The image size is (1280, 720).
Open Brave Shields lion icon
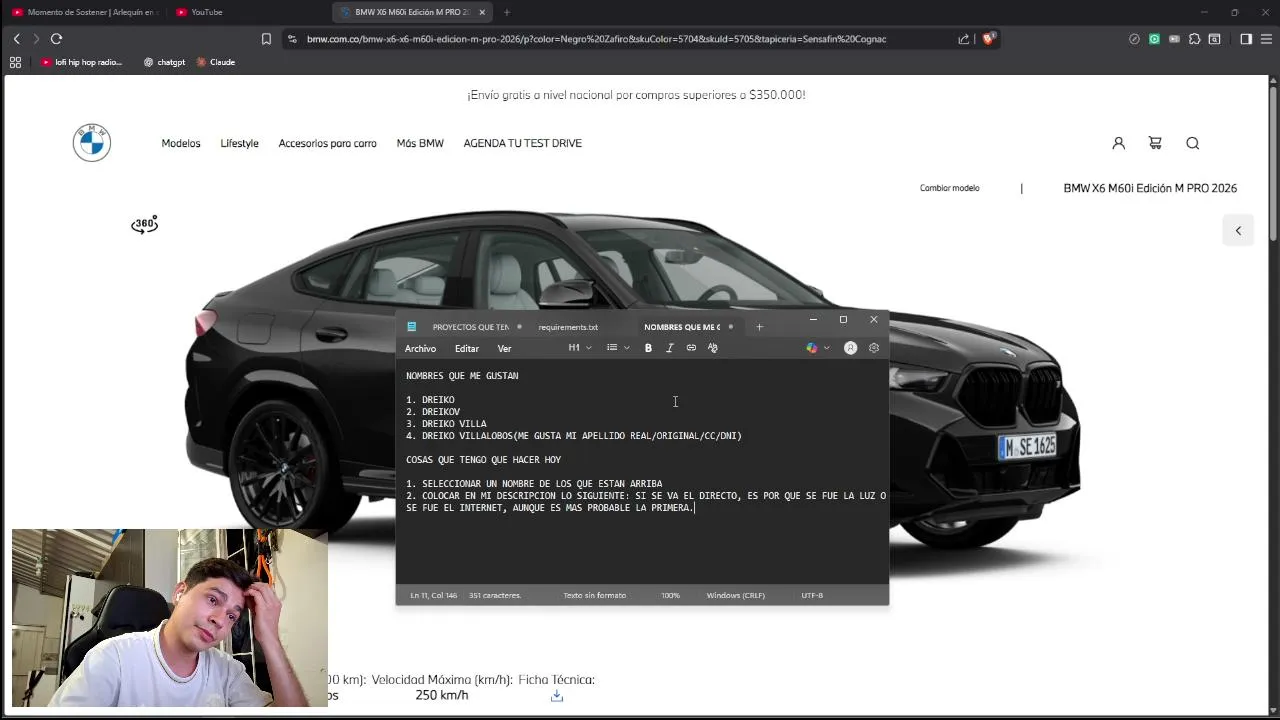pyautogui.click(x=988, y=39)
